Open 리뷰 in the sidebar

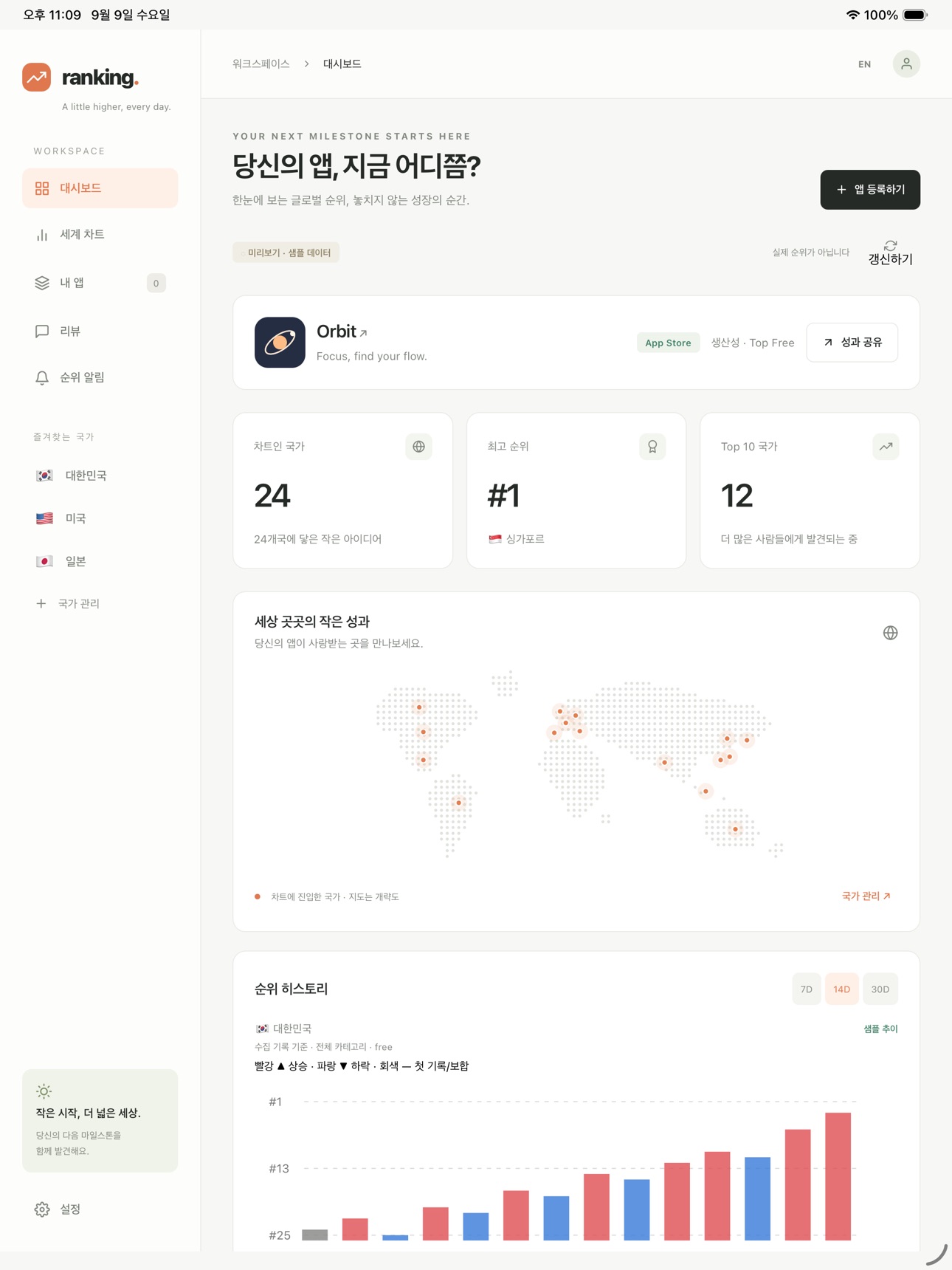100,331
